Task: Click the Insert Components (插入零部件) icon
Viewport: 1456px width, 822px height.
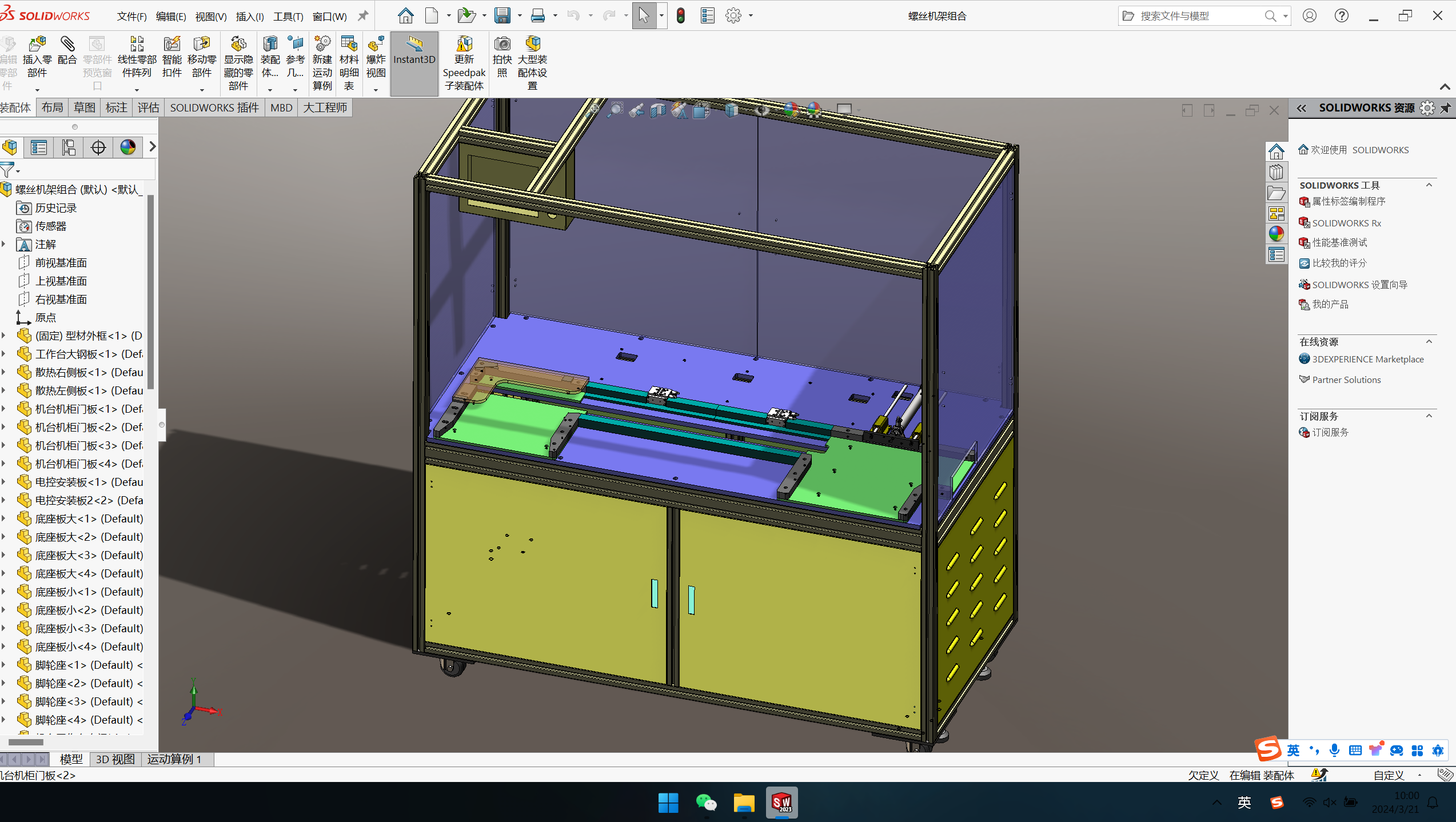Action: pos(37,45)
